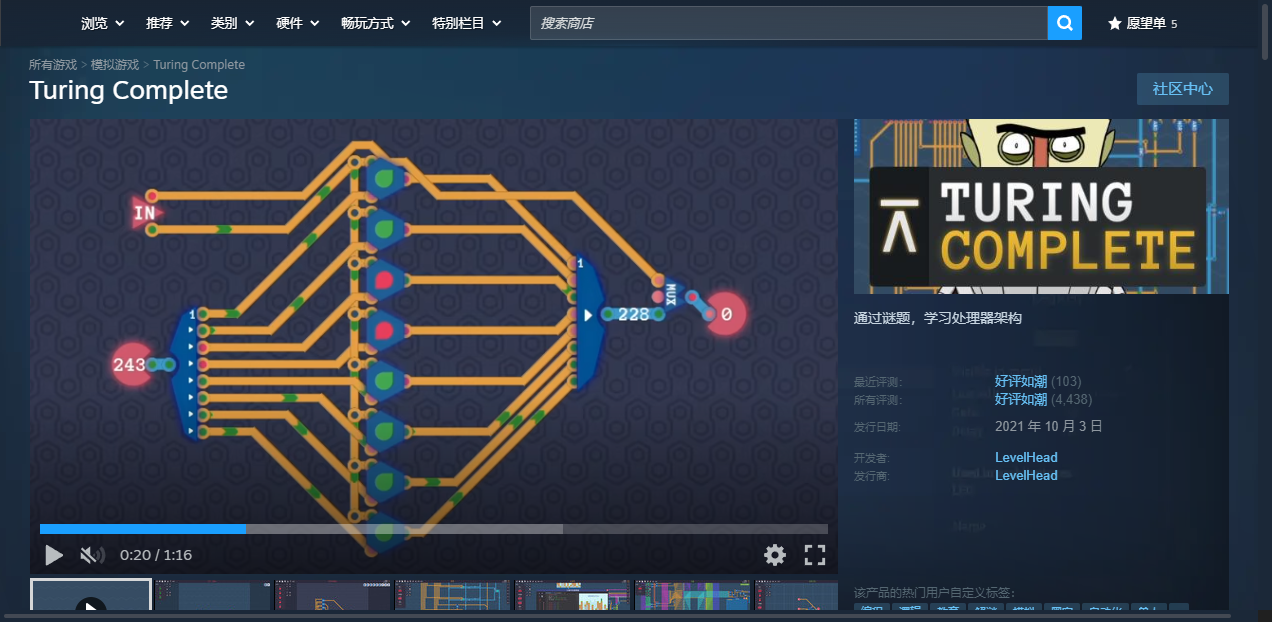Open the wishlist 愿望单
The width and height of the screenshot is (1272, 622).
tap(1142, 23)
